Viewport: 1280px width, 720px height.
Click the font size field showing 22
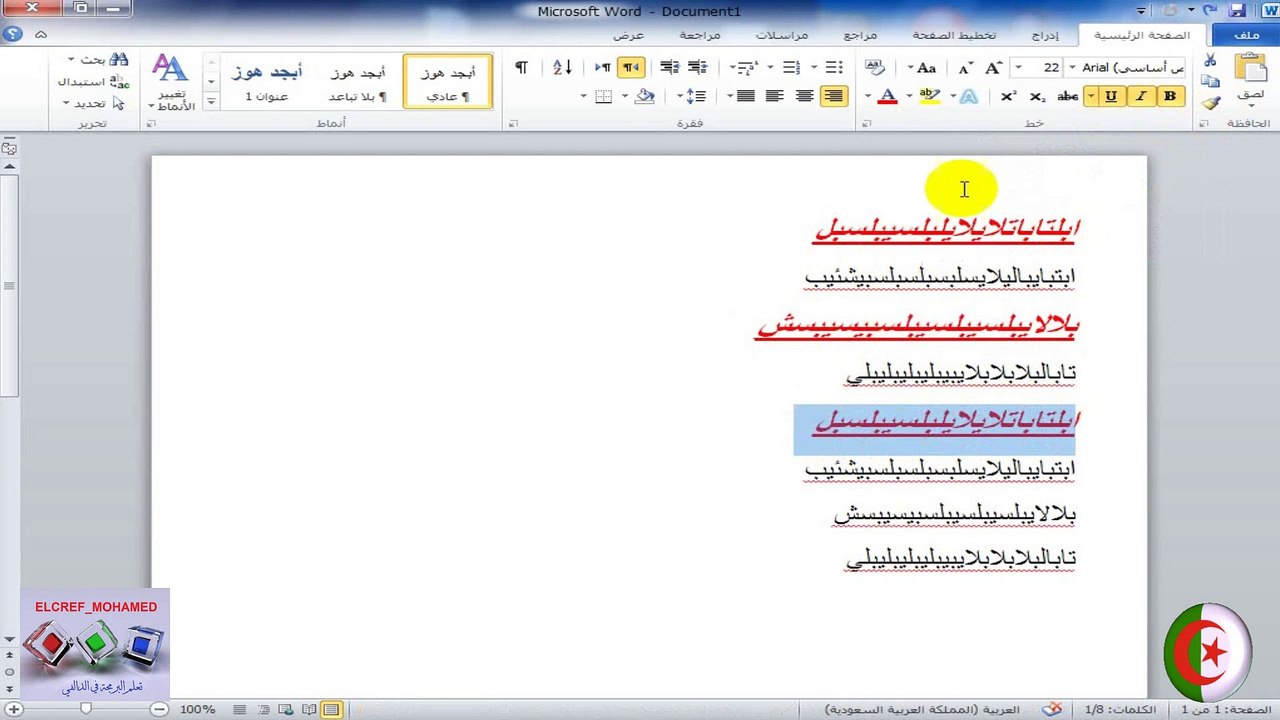coord(1045,67)
